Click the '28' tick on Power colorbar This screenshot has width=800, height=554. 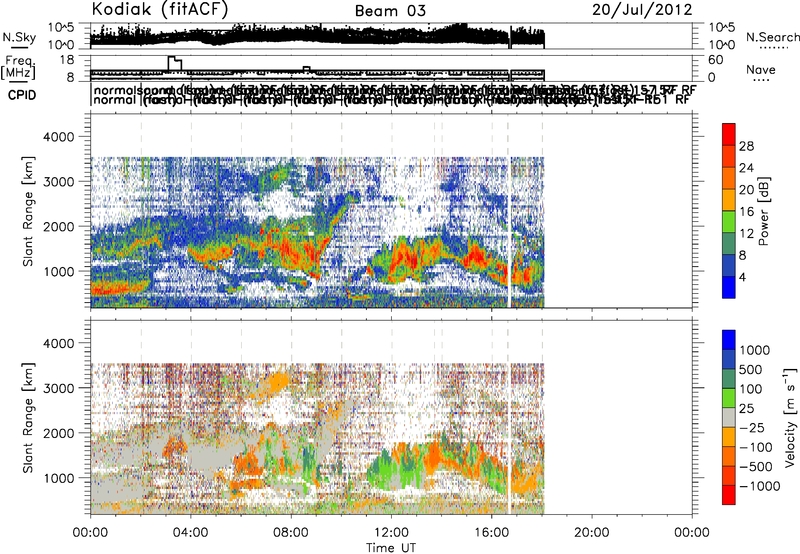[x=746, y=146]
